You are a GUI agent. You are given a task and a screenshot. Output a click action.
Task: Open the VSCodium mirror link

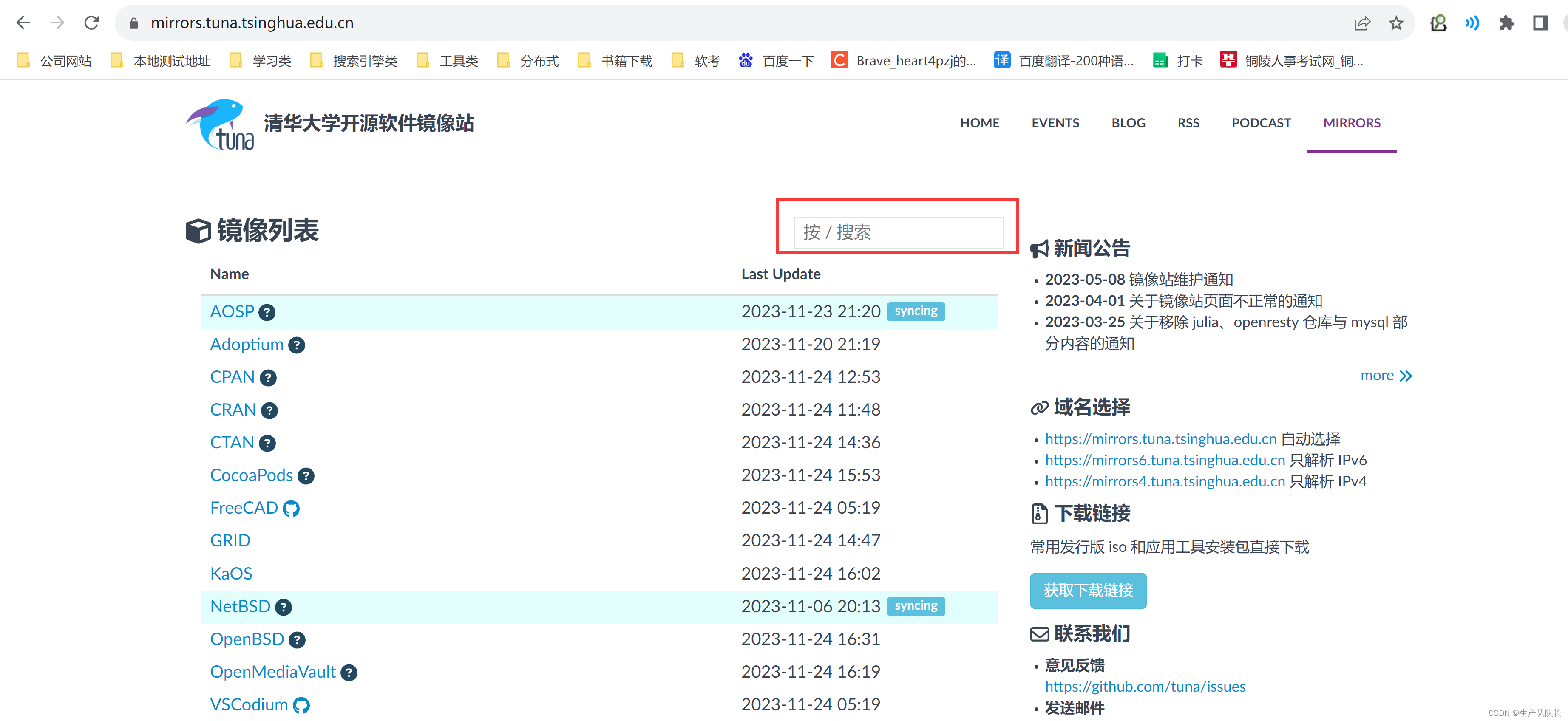click(249, 705)
